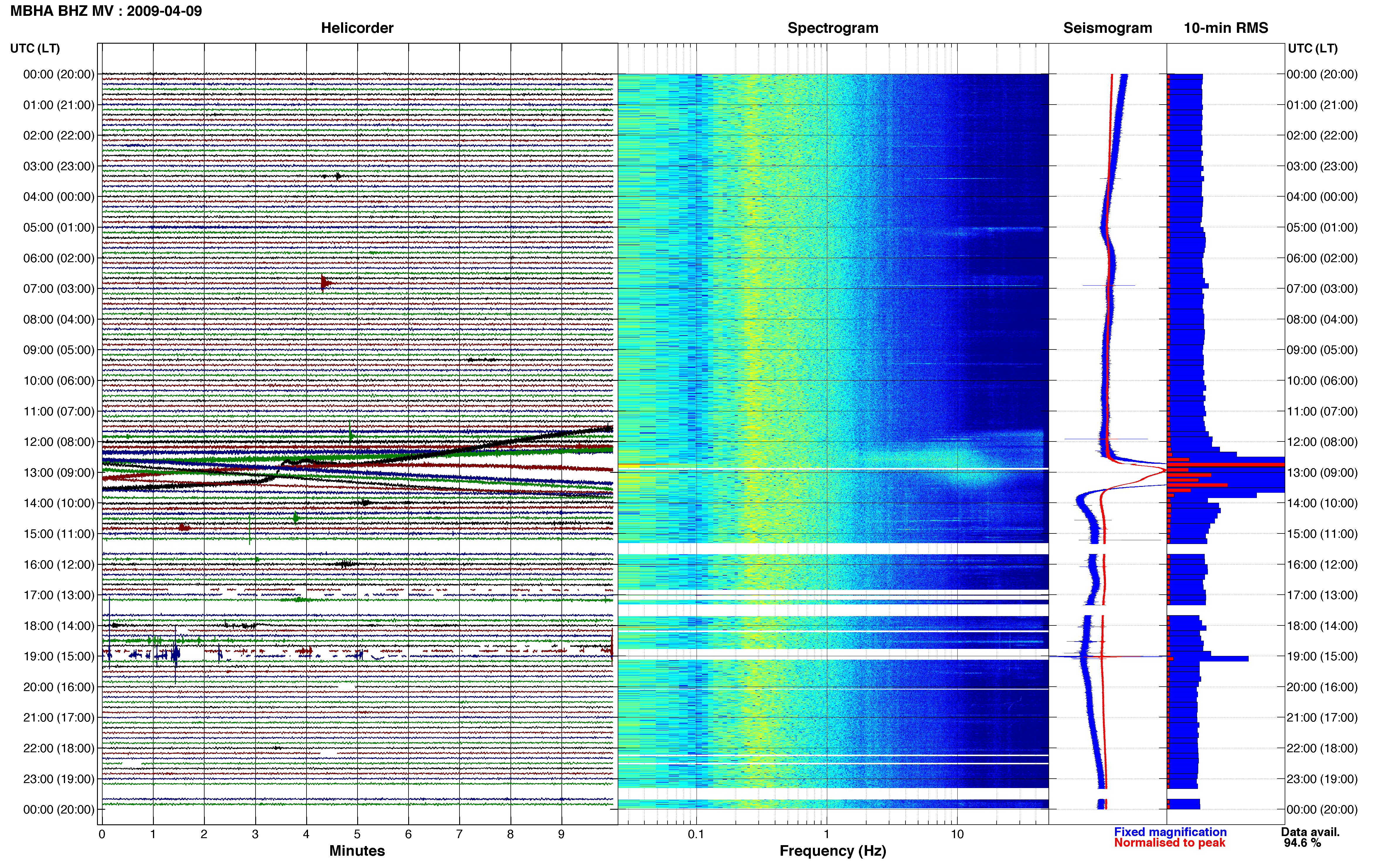Click the left 'UTC (LT)' axis label
The image size is (1389, 868).
pyautogui.click(x=35, y=48)
